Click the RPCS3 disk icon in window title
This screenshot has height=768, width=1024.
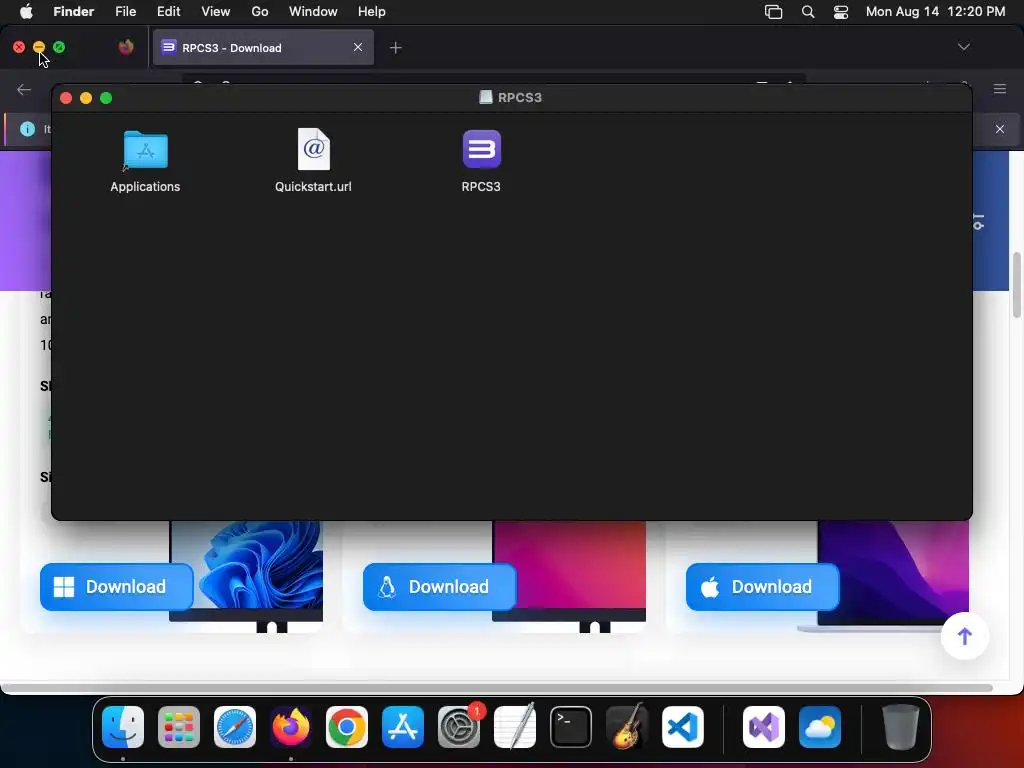486,97
